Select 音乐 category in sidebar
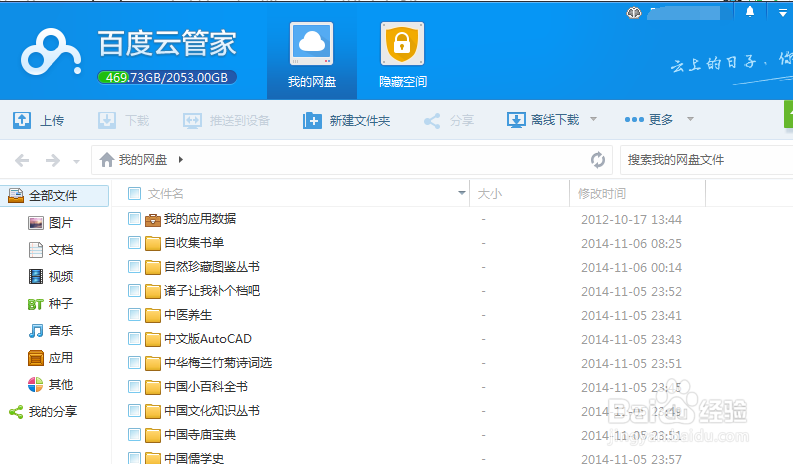 tap(51, 331)
